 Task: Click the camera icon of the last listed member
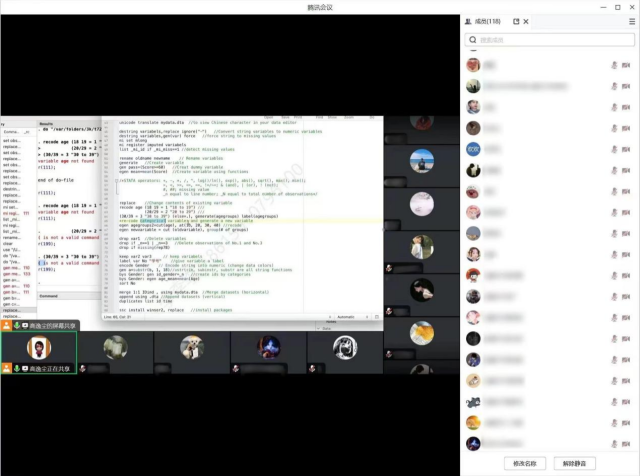point(627,443)
